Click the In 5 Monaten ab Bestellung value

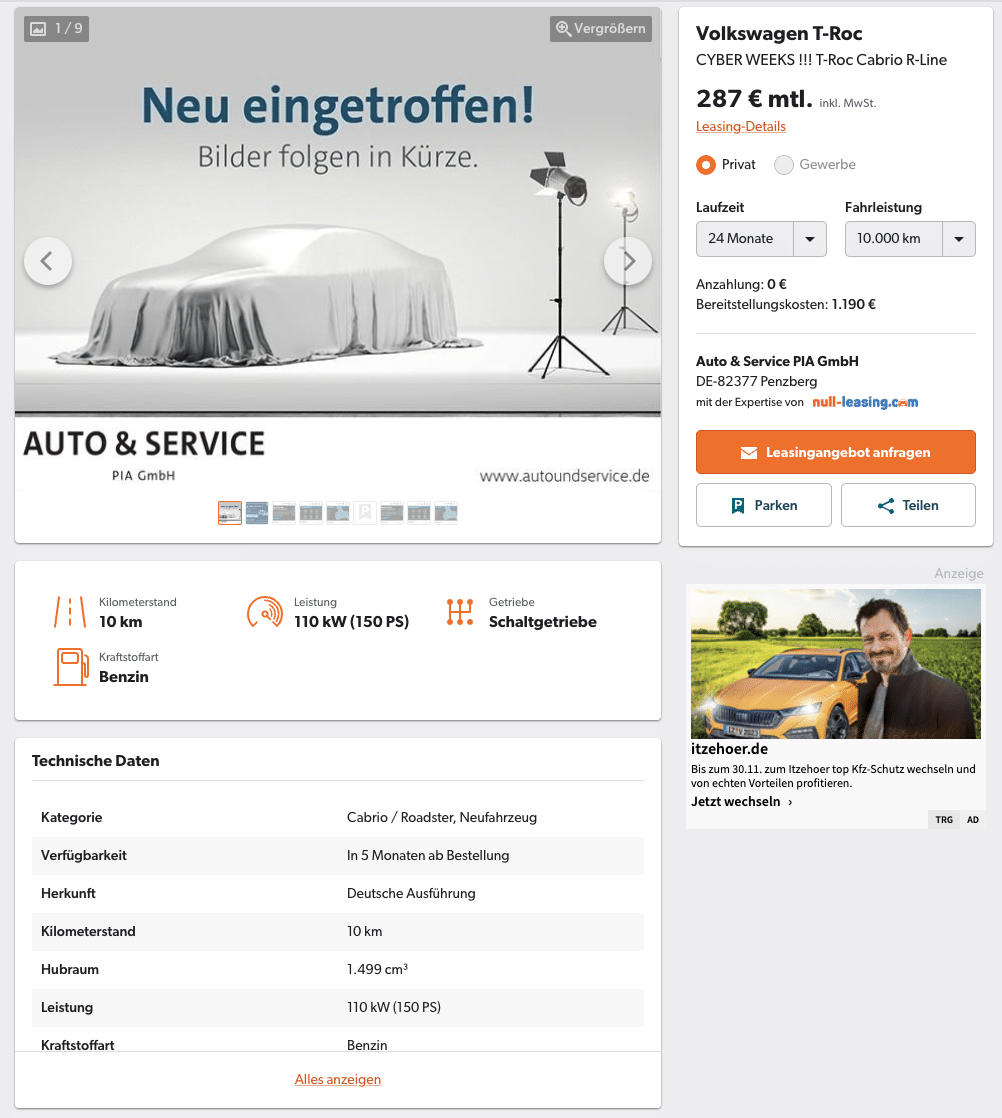(428, 856)
